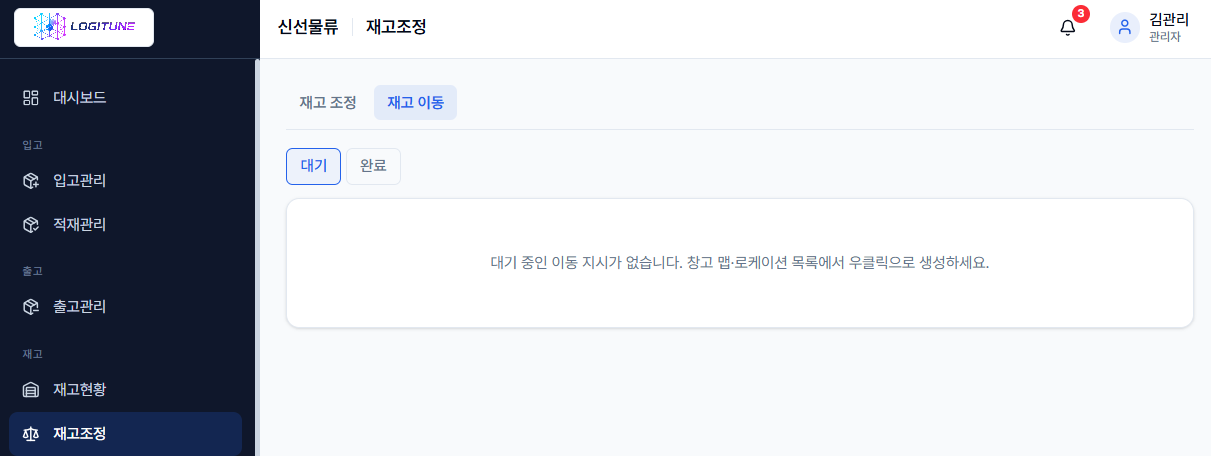Click the 신선물류 breadcrumb text
The height and width of the screenshot is (456, 1211).
(x=308, y=28)
